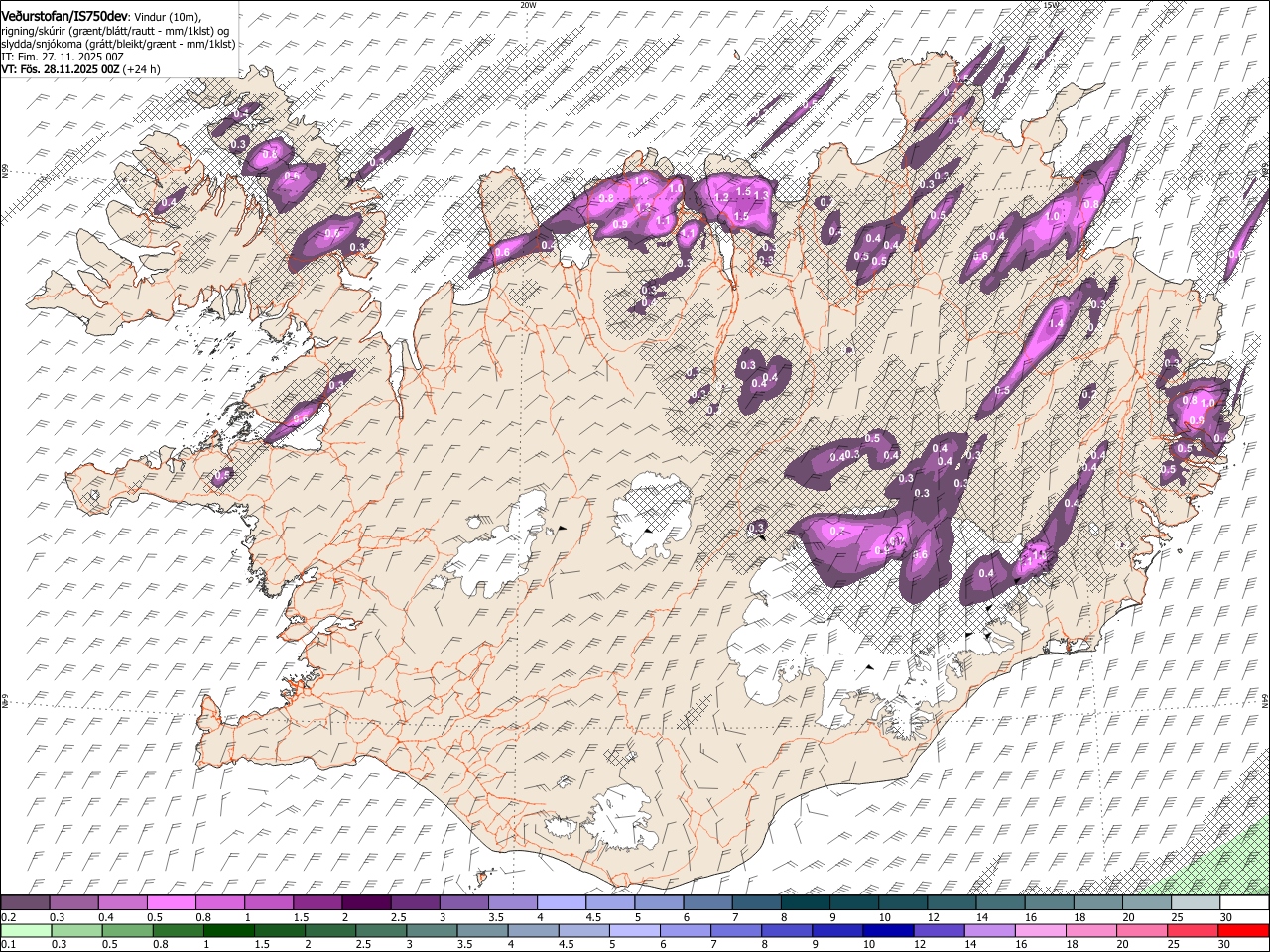Click the 0.4 value in the upper legend

(x=106, y=917)
